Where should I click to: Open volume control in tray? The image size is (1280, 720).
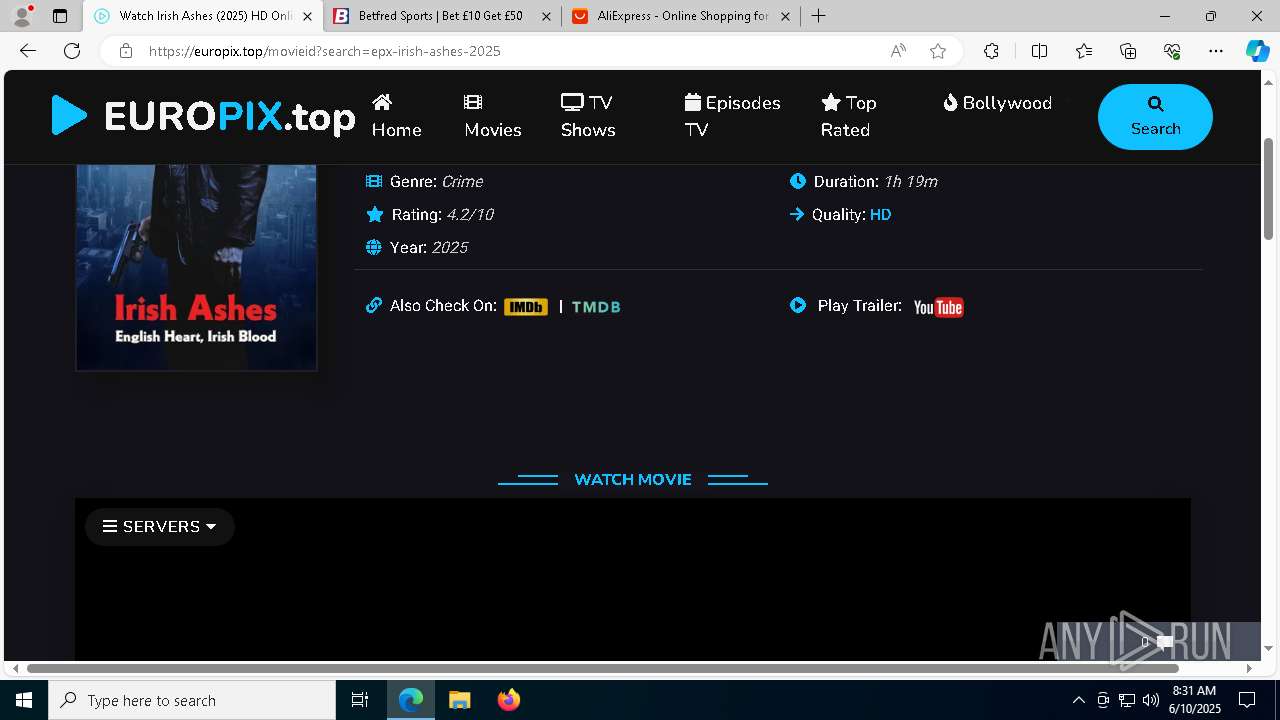1150,700
